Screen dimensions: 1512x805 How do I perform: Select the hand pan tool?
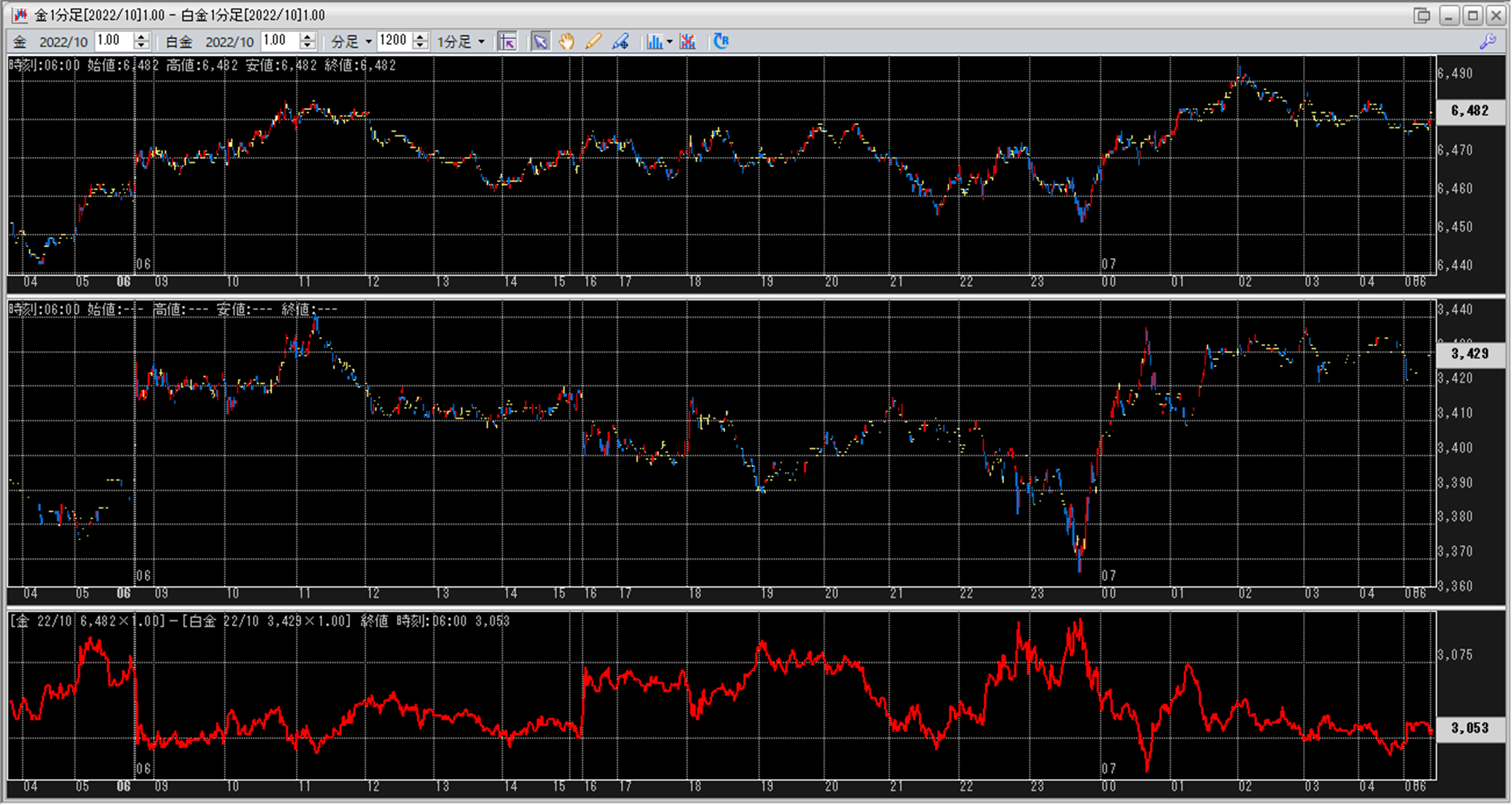[x=567, y=42]
